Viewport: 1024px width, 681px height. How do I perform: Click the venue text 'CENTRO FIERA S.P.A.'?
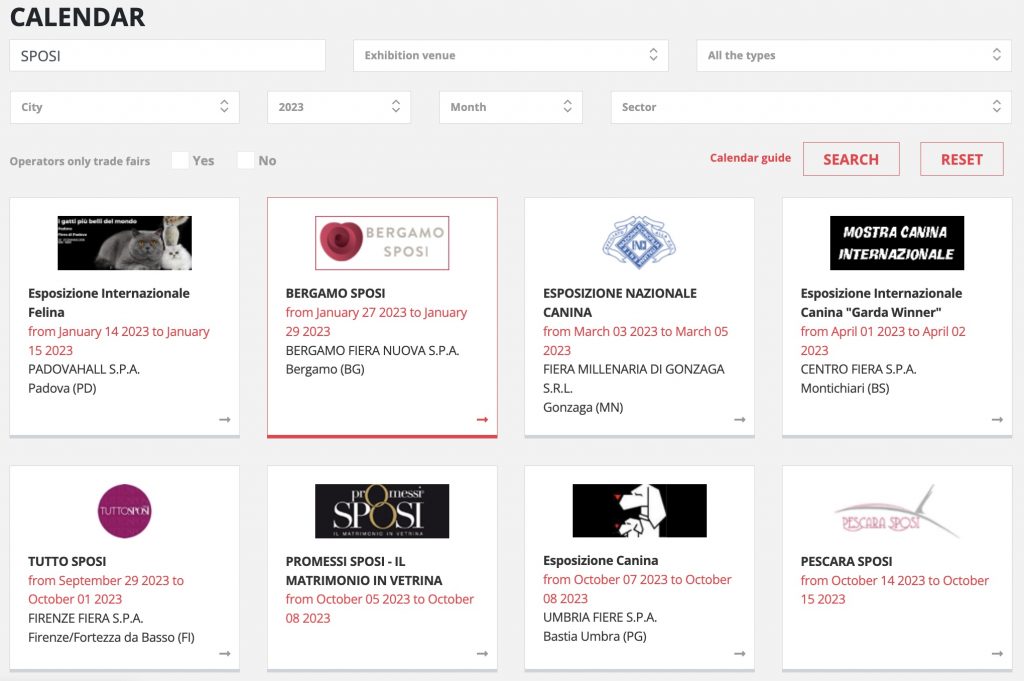tap(858, 370)
